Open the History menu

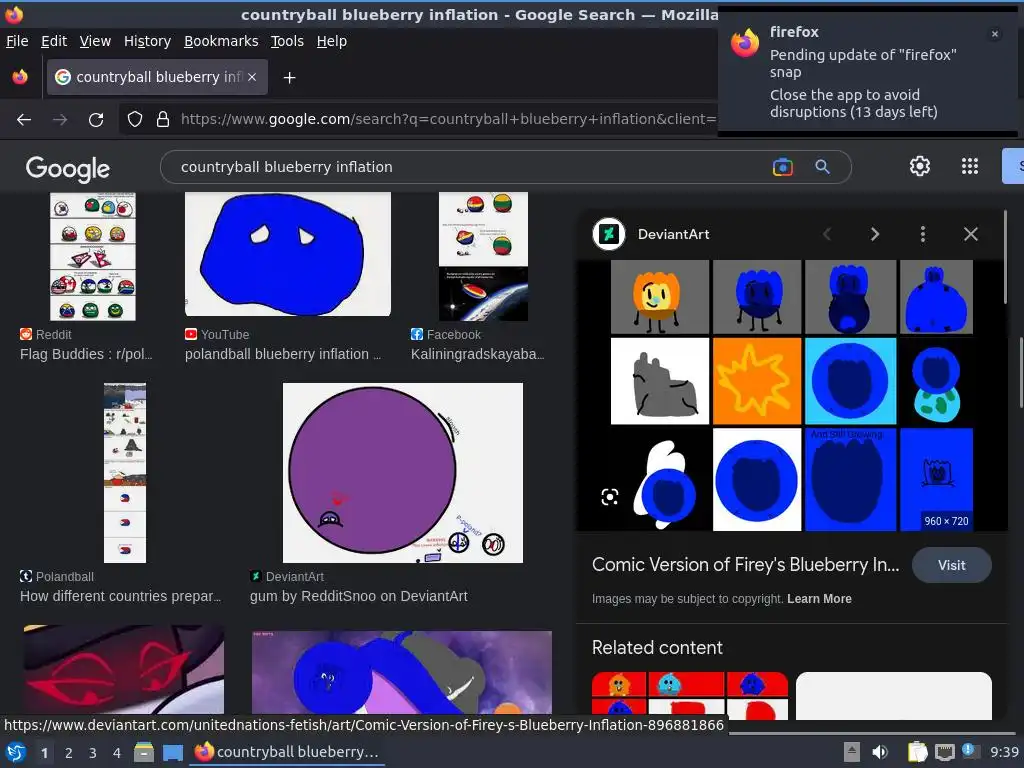(x=147, y=41)
